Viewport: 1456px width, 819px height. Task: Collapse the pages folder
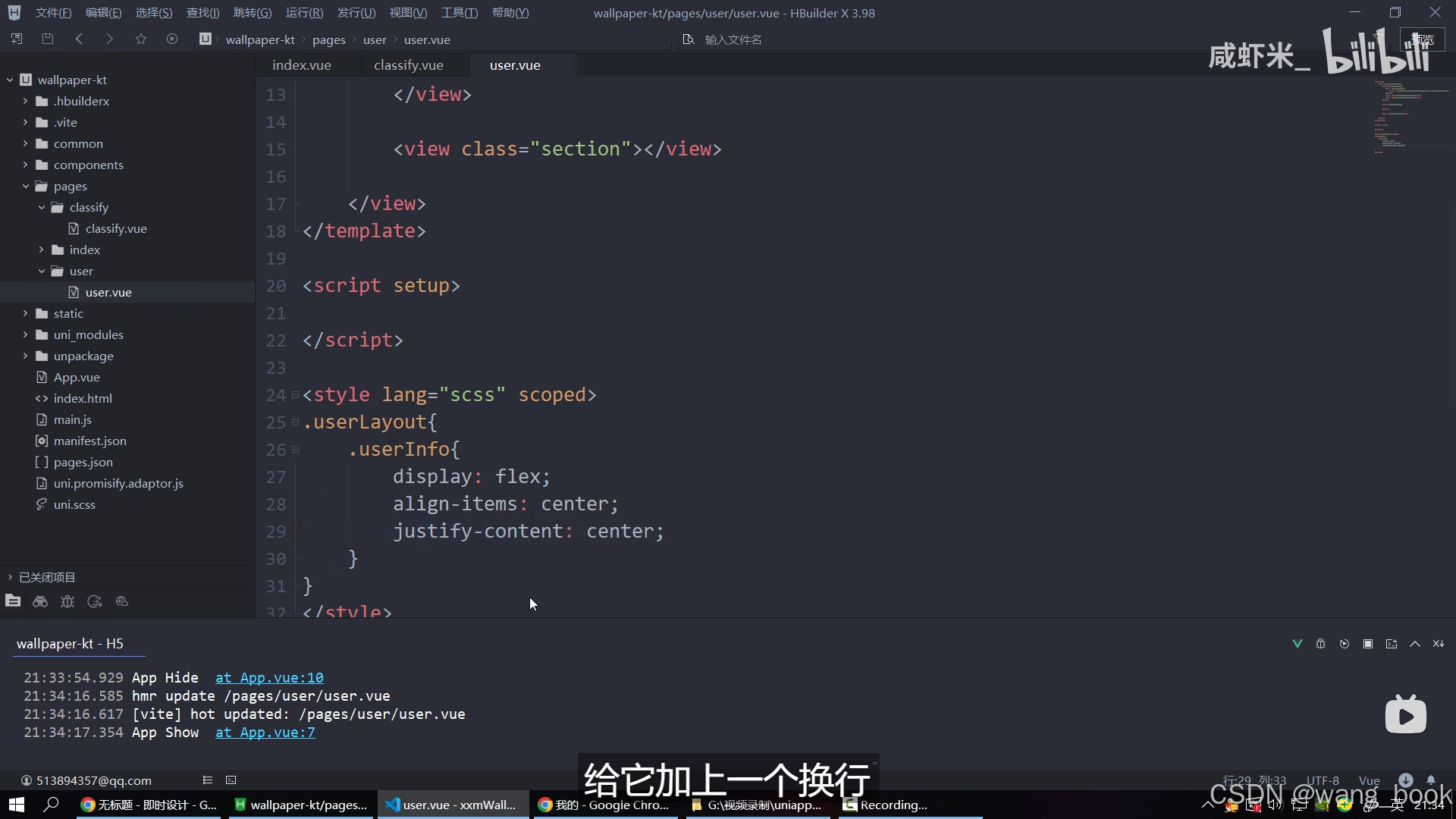25,186
